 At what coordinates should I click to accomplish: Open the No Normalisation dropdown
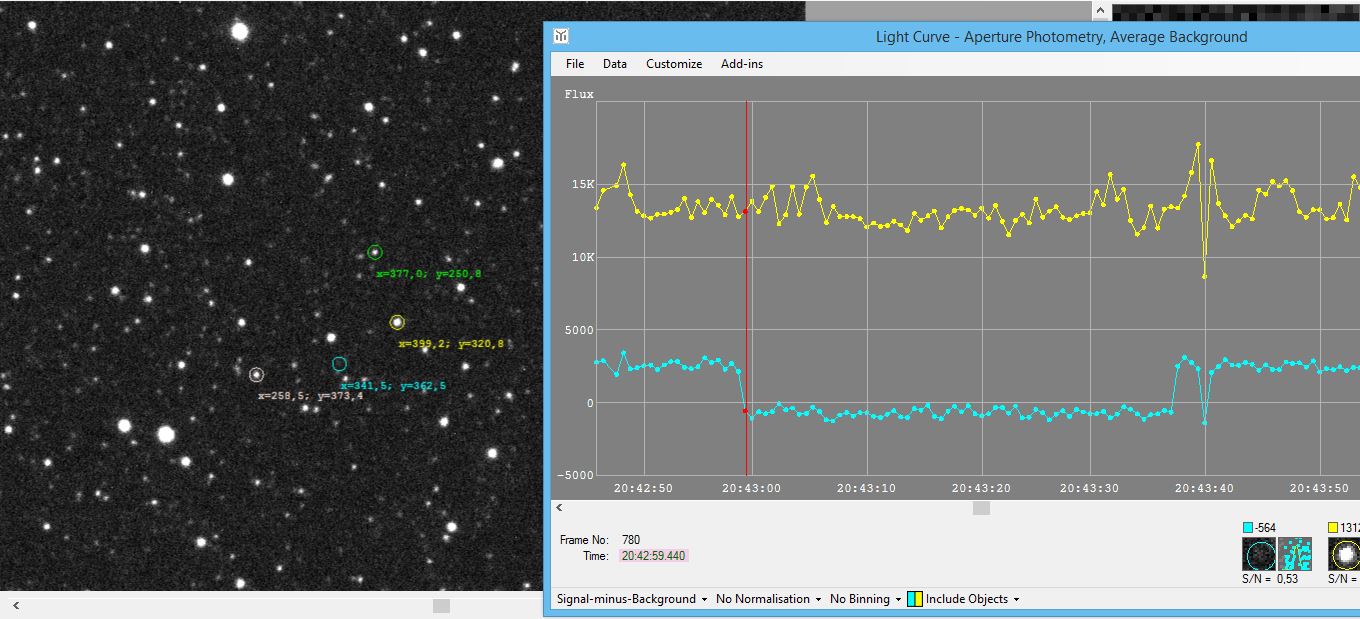click(768, 599)
